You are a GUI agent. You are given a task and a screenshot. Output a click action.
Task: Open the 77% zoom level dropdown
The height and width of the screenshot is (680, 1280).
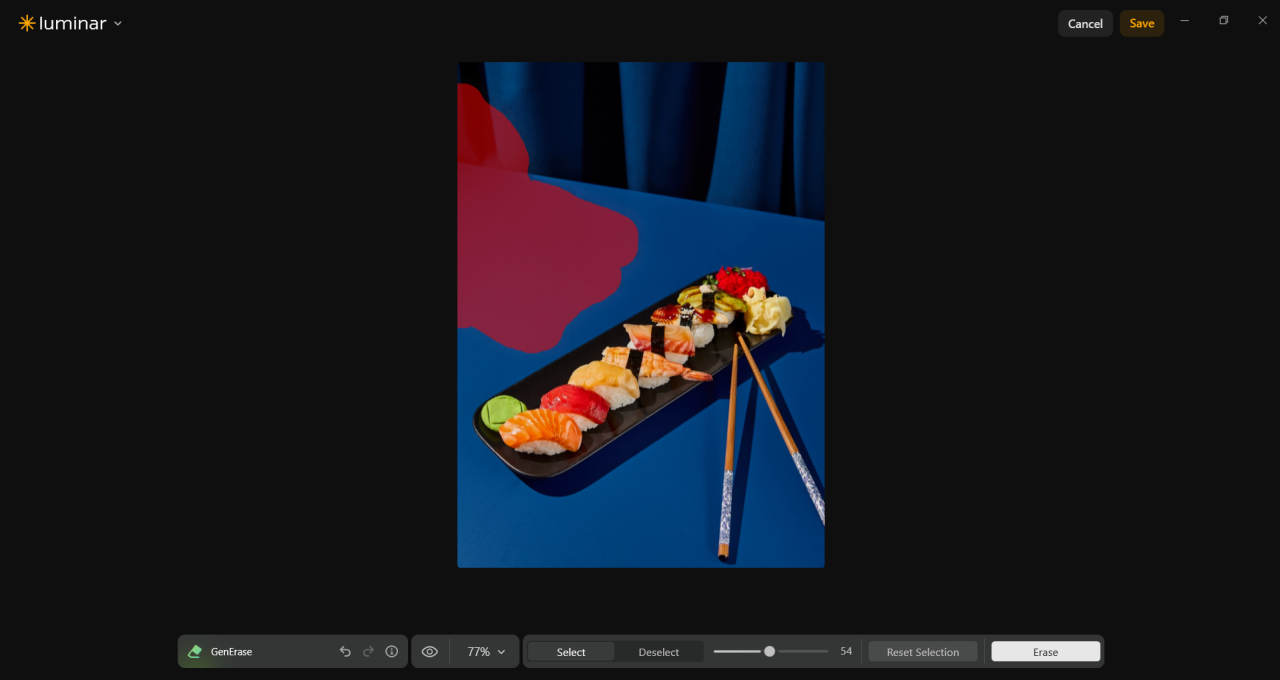click(486, 651)
